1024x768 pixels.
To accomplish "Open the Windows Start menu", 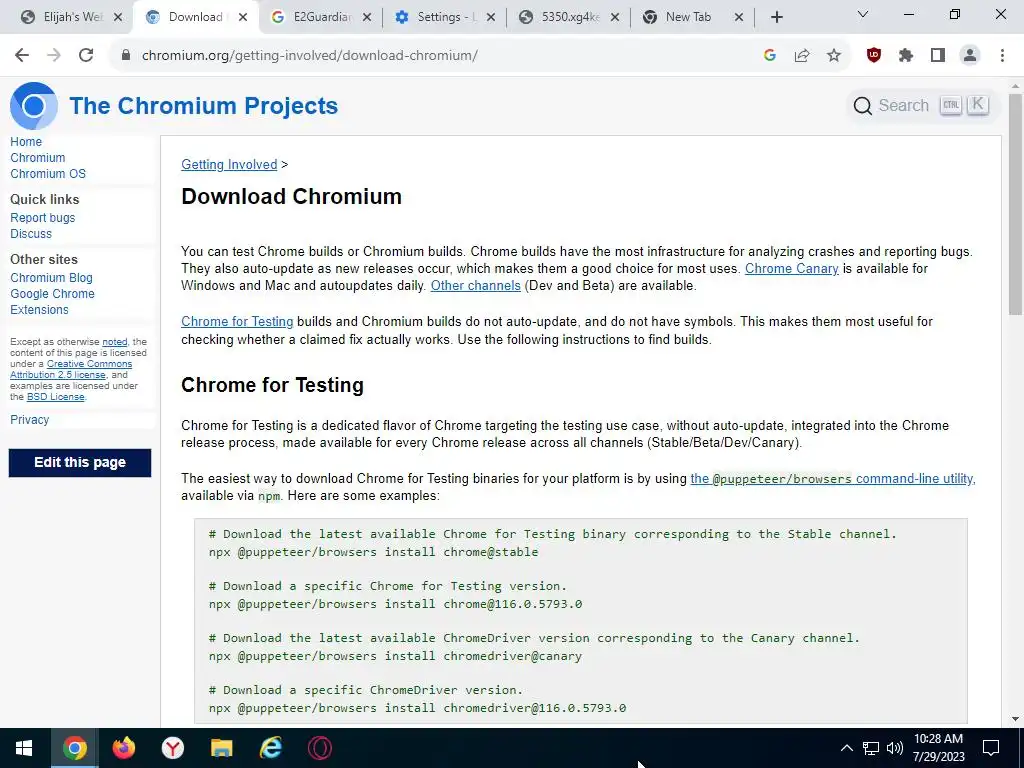I will (x=24, y=748).
